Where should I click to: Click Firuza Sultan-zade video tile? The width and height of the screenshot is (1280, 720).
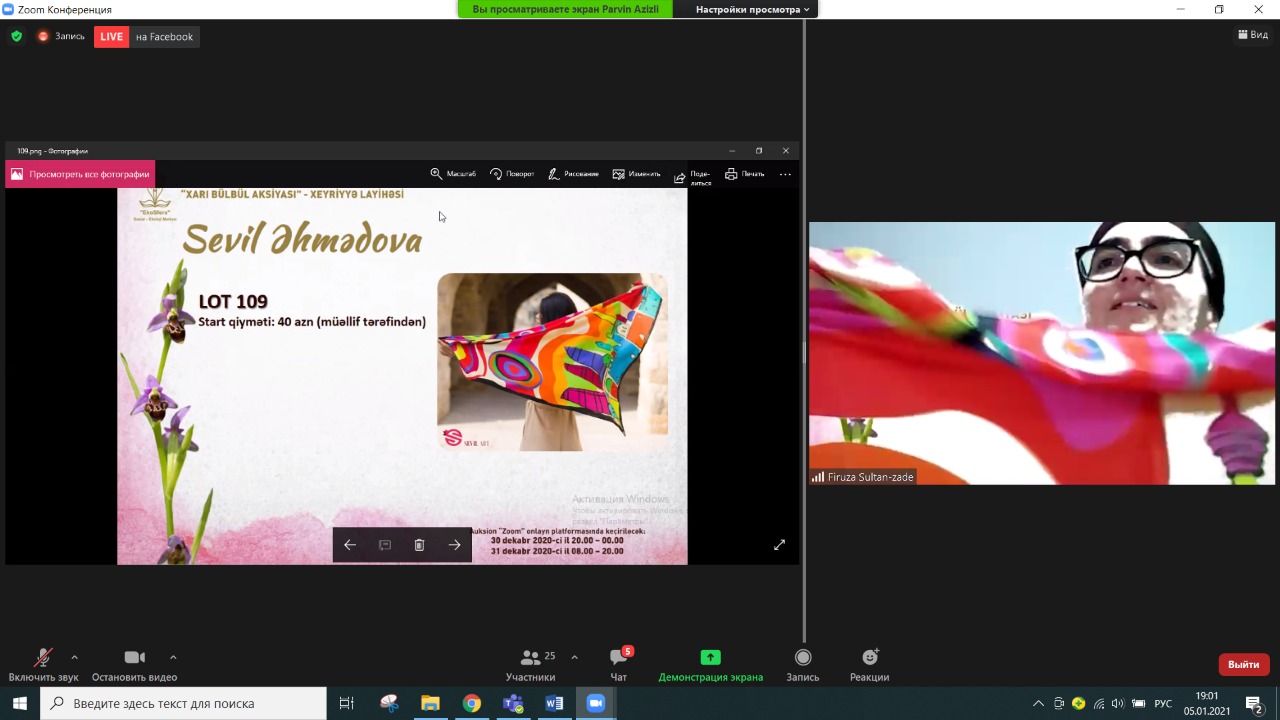(1042, 353)
